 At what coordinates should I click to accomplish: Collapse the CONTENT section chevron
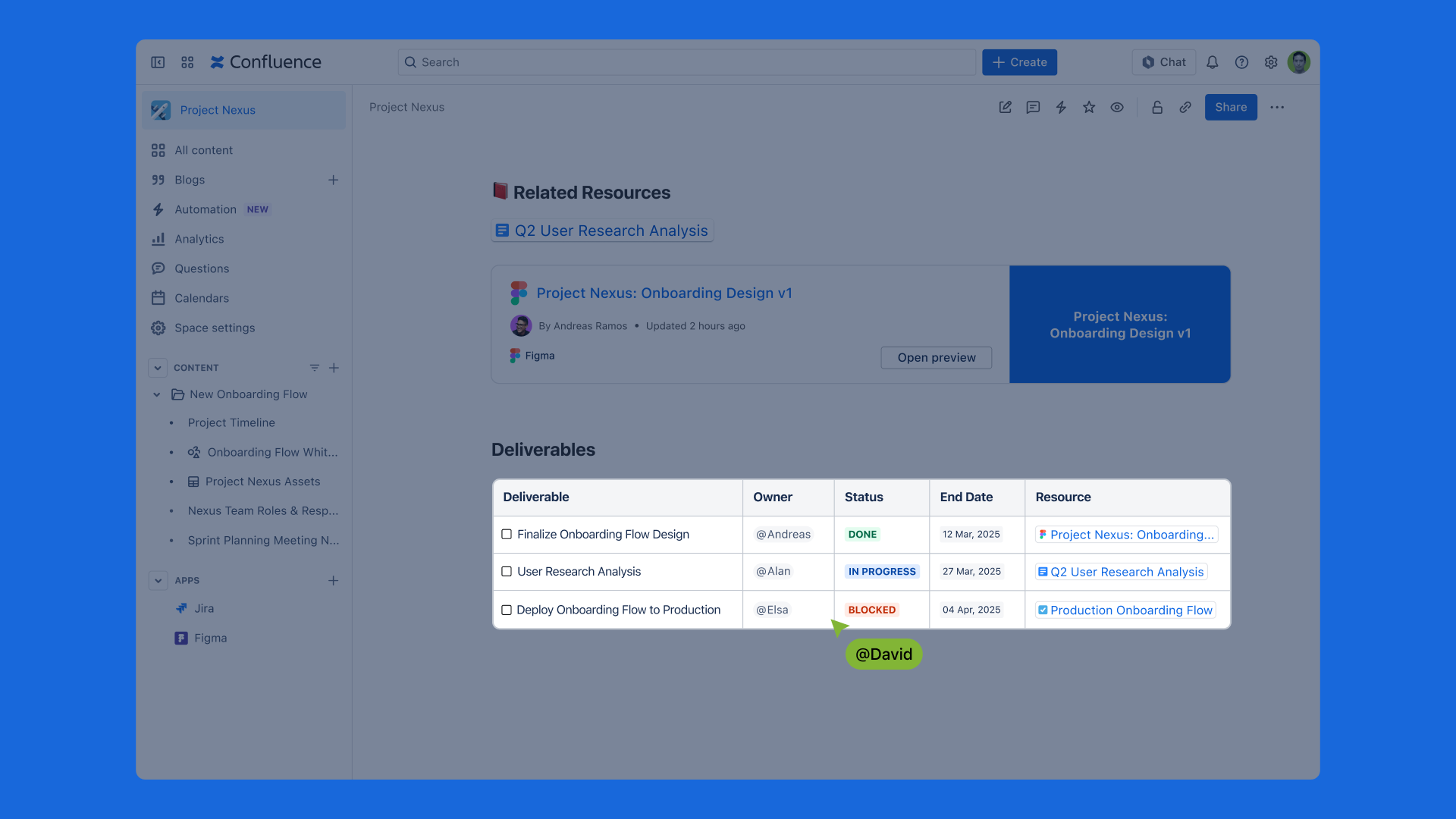click(x=158, y=368)
